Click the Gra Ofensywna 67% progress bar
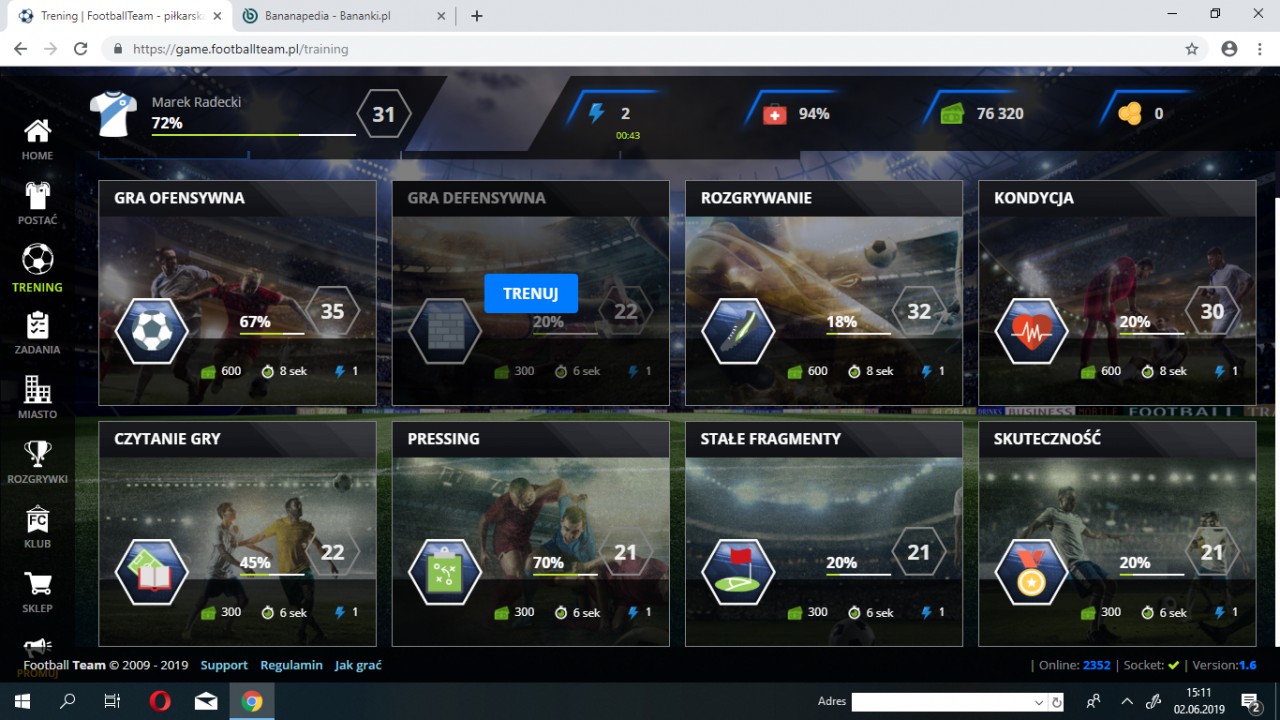 pos(271,333)
